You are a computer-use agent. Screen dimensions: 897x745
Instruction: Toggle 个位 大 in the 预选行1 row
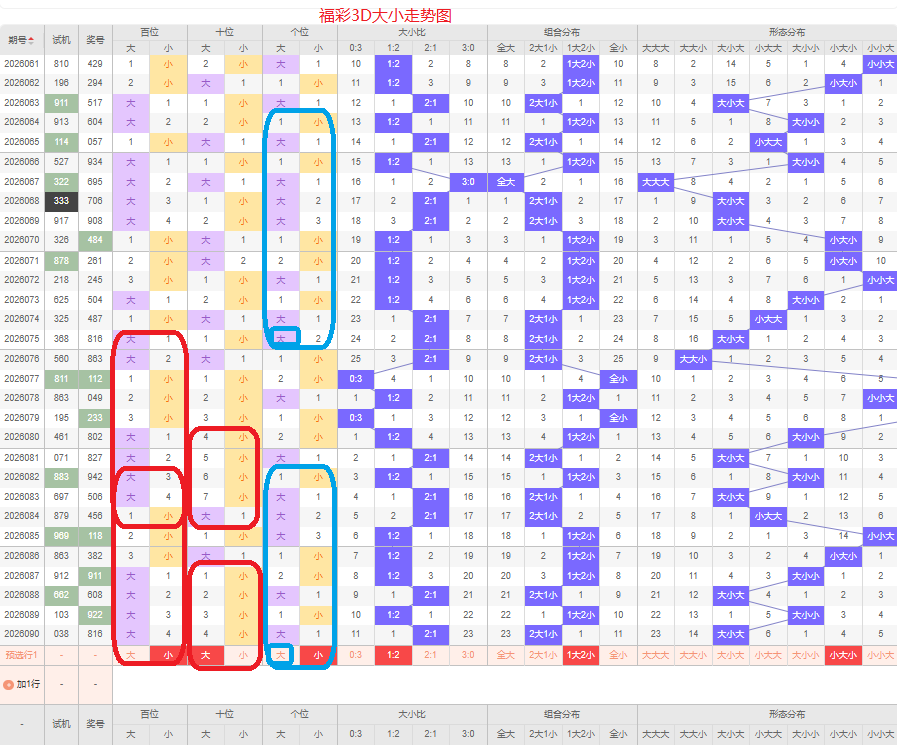point(280,655)
